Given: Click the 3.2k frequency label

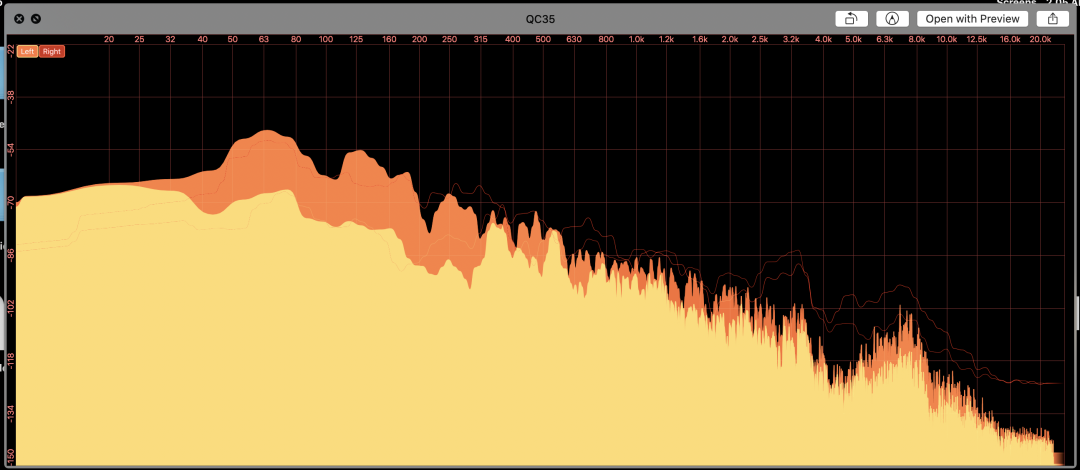Looking at the screenshot, I should 791,40.
